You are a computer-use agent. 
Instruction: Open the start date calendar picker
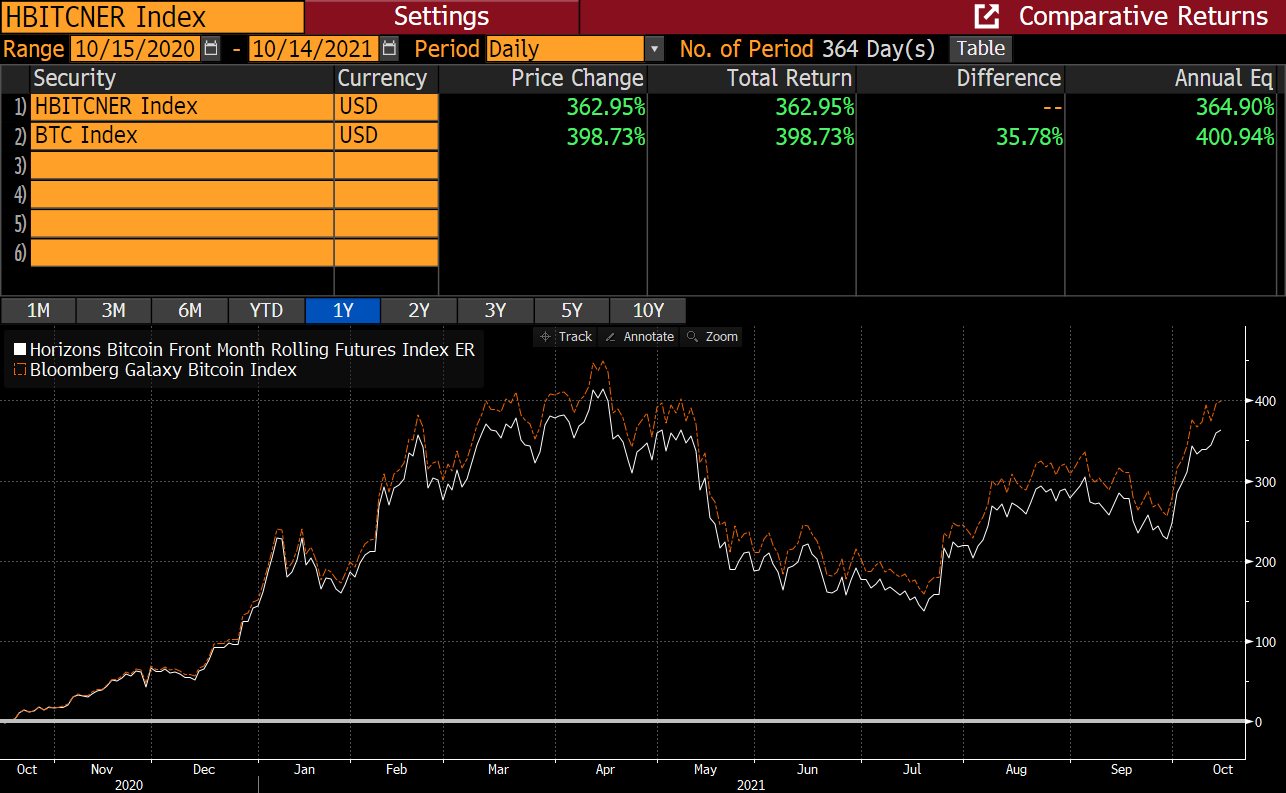pyautogui.click(x=211, y=49)
